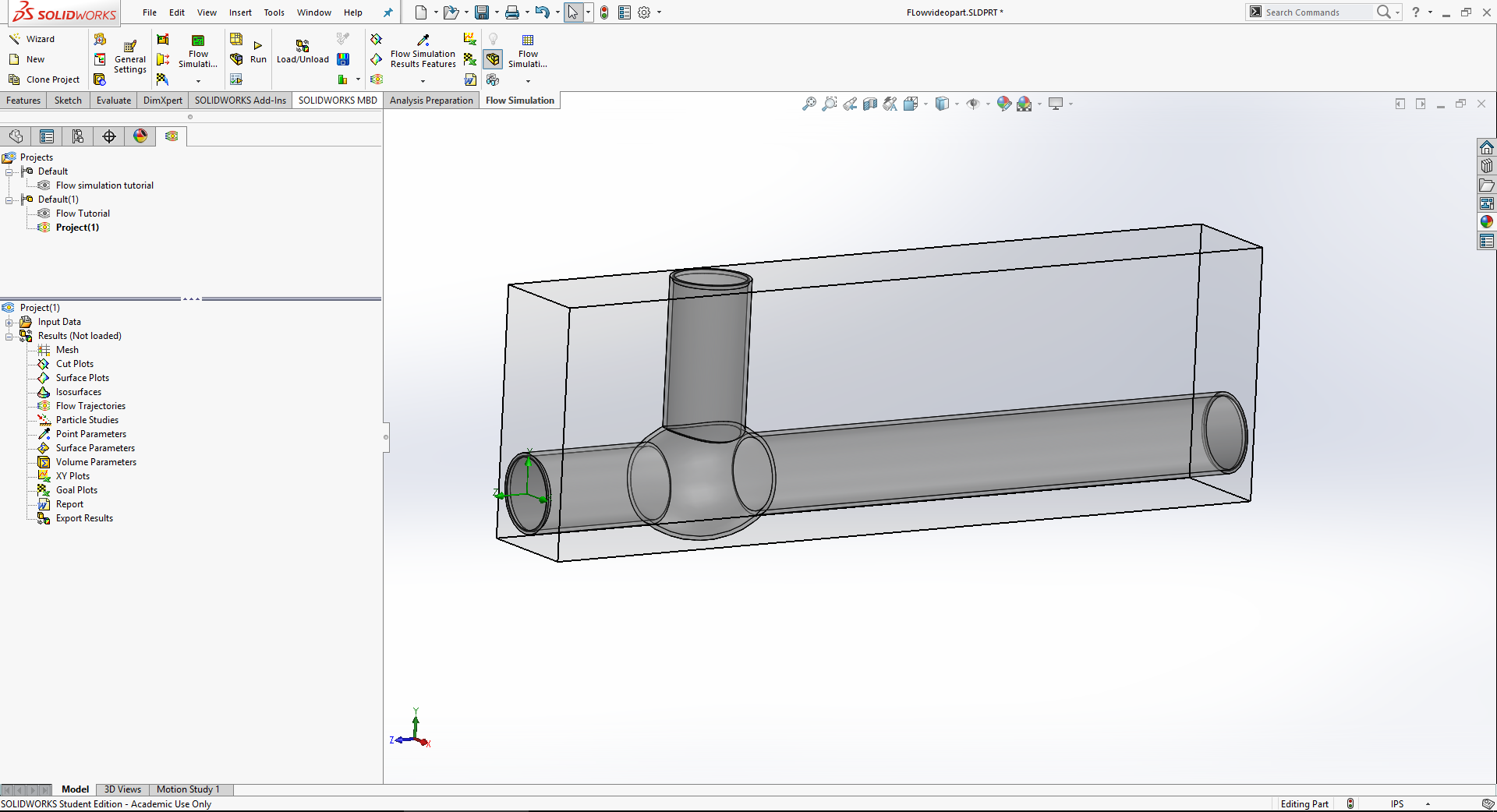Click the Load/Unload results icon
Viewport: 1497px width, 812px height.
(x=303, y=47)
